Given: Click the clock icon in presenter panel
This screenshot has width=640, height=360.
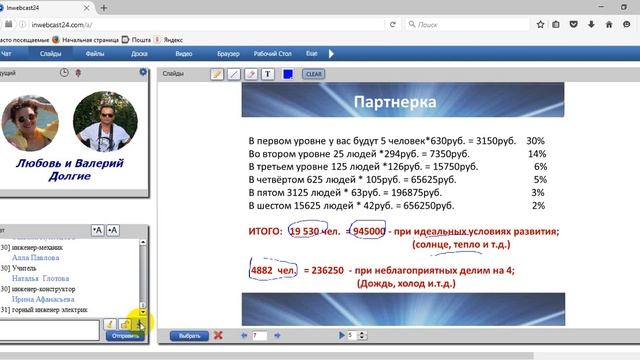Looking at the screenshot, I should pyautogui.click(x=64, y=73).
